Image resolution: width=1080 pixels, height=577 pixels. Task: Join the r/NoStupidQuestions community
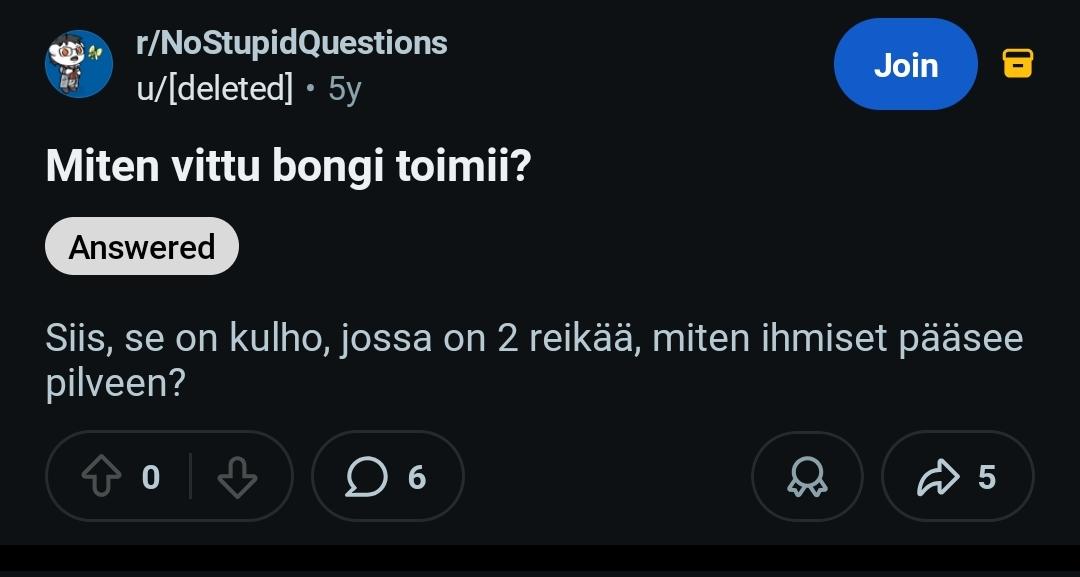pyautogui.click(x=905, y=65)
